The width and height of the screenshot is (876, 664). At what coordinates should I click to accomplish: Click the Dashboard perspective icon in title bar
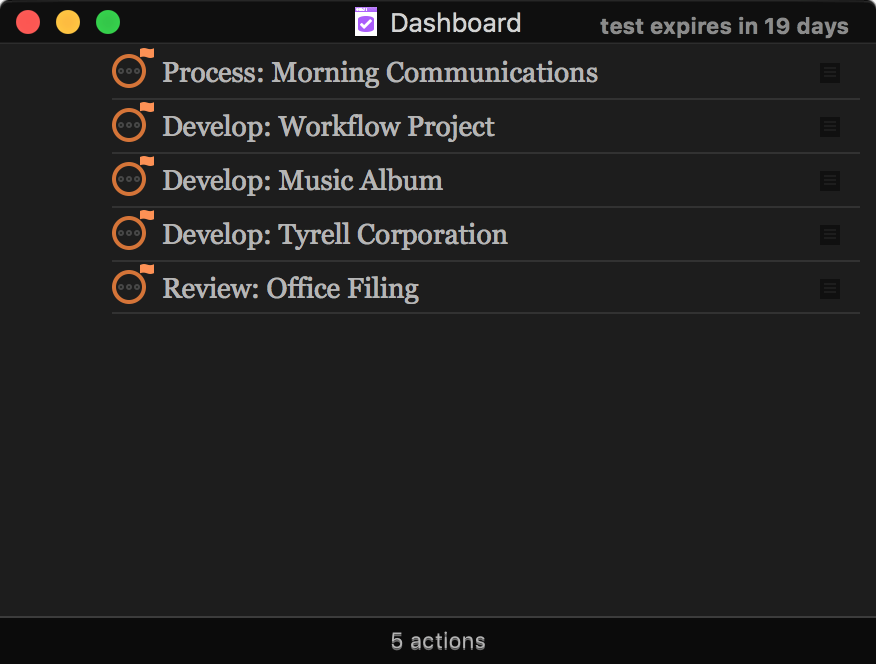click(366, 22)
